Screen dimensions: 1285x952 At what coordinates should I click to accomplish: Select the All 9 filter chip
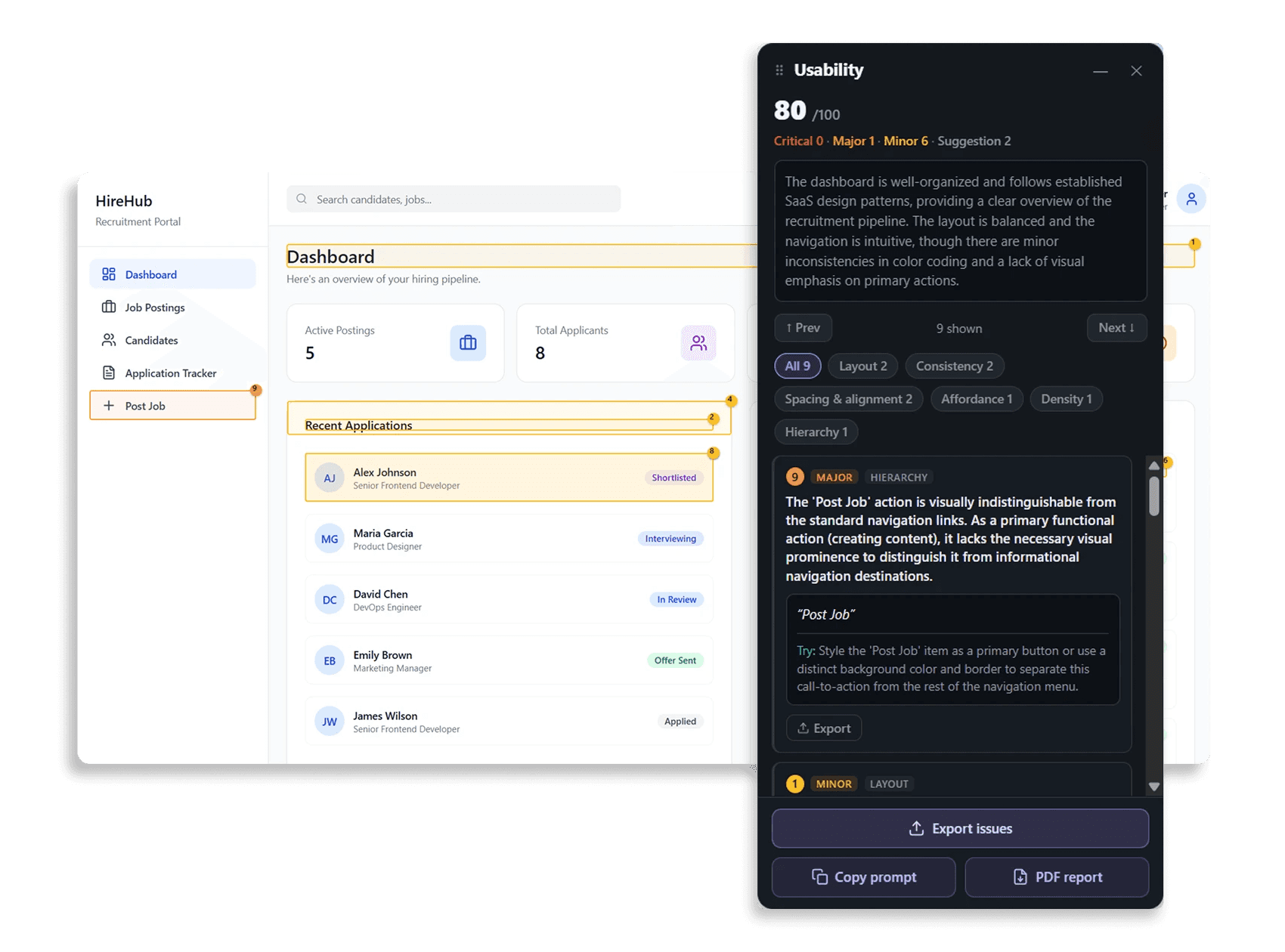pyautogui.click(x=797, y=366)
